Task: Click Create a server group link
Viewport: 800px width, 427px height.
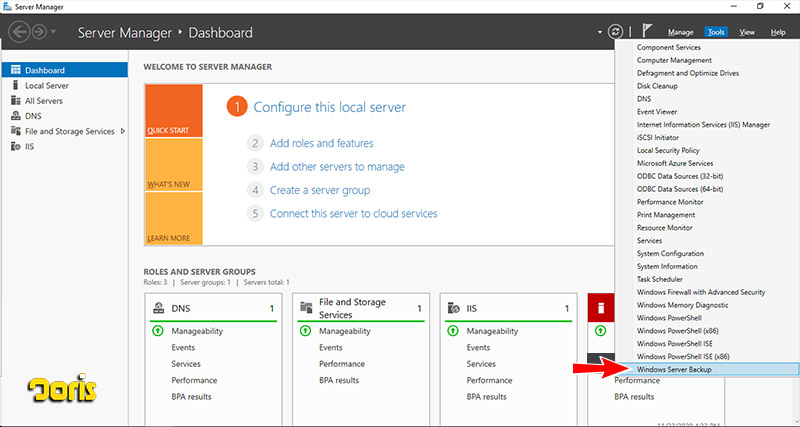Action: click(320, 190)
